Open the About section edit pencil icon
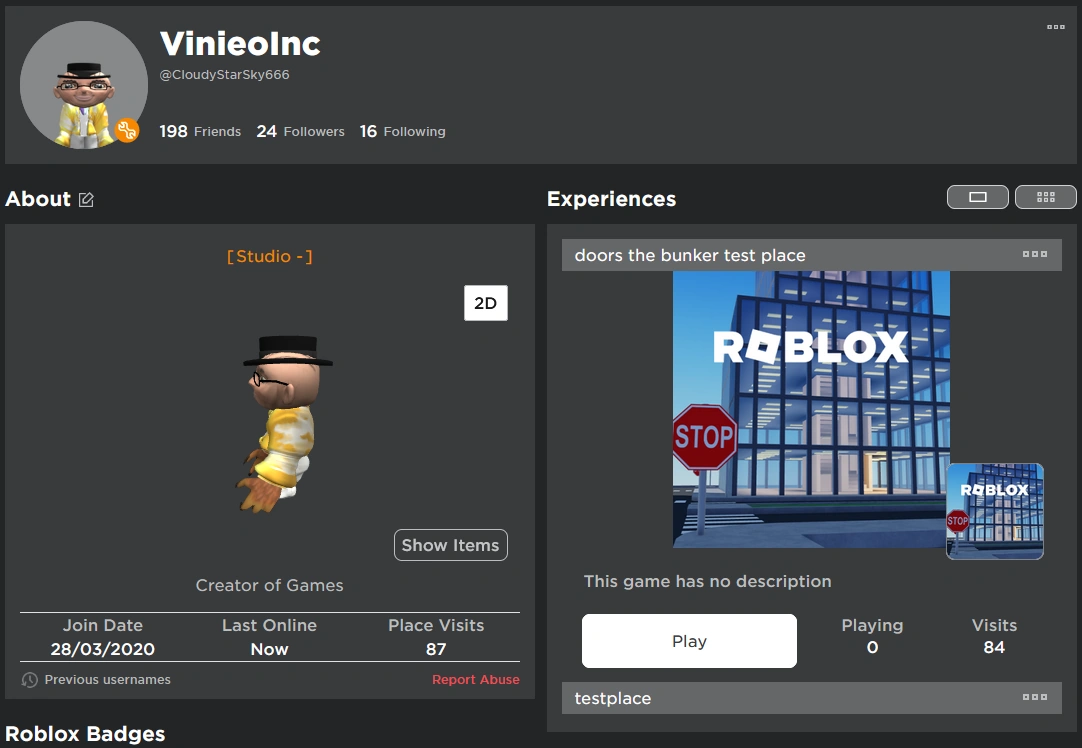1082x748 pixels. pyautogui.click(x=86, y=199)
